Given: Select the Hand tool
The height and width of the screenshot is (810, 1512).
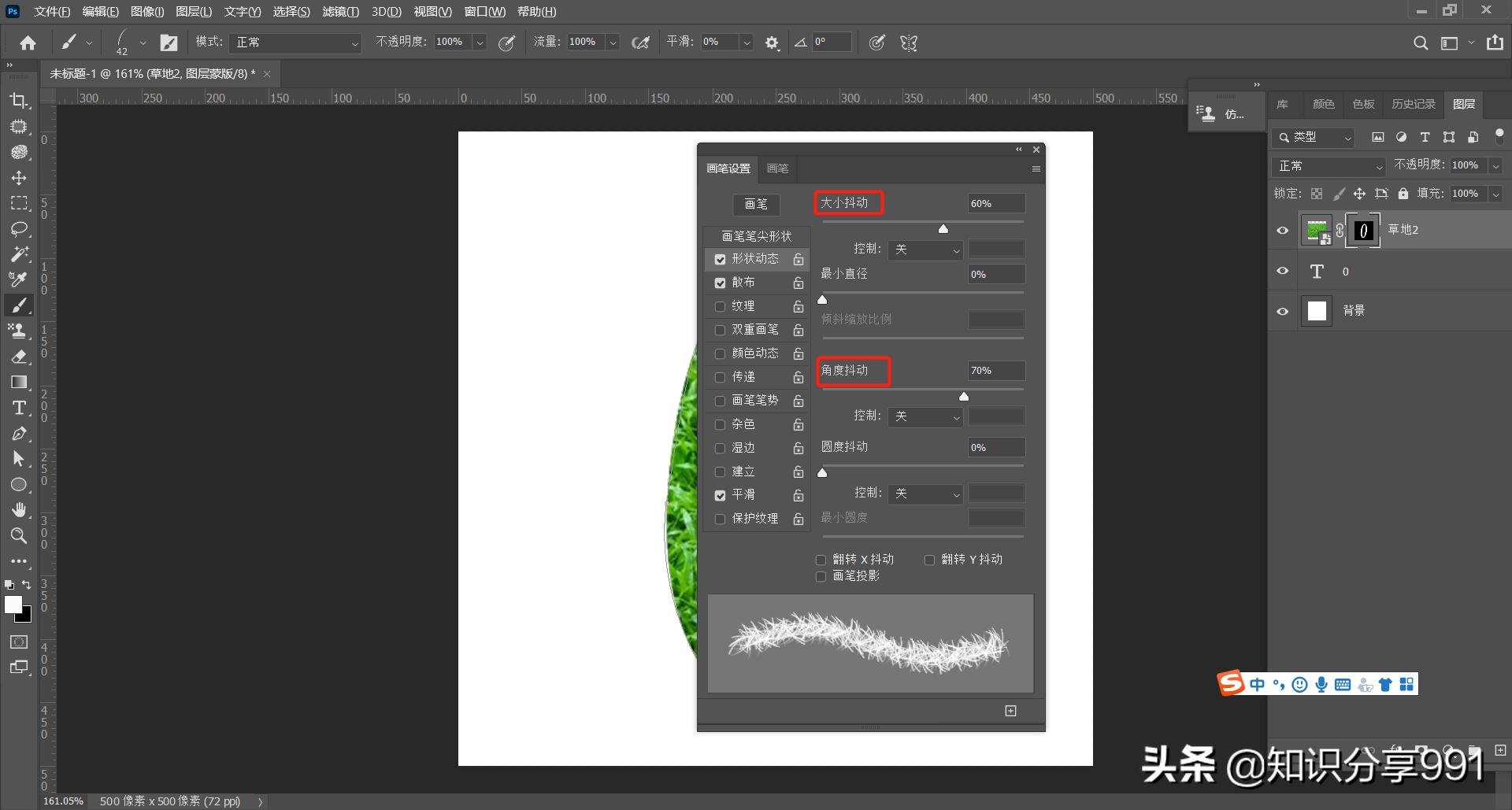Looking at the screenshot, I should click(19, 509).
